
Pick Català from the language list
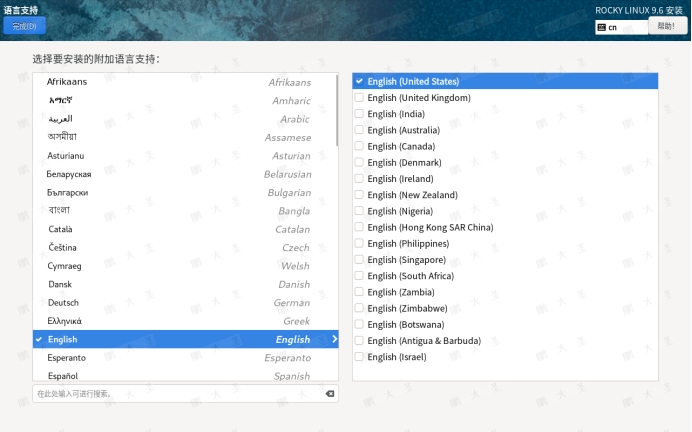pos(184,229)
